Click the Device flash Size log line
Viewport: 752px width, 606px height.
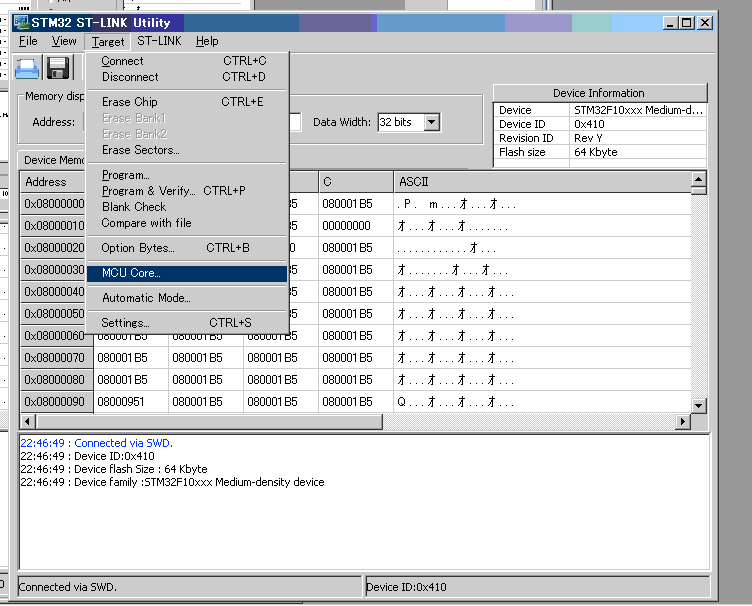[x=114, y=469]
